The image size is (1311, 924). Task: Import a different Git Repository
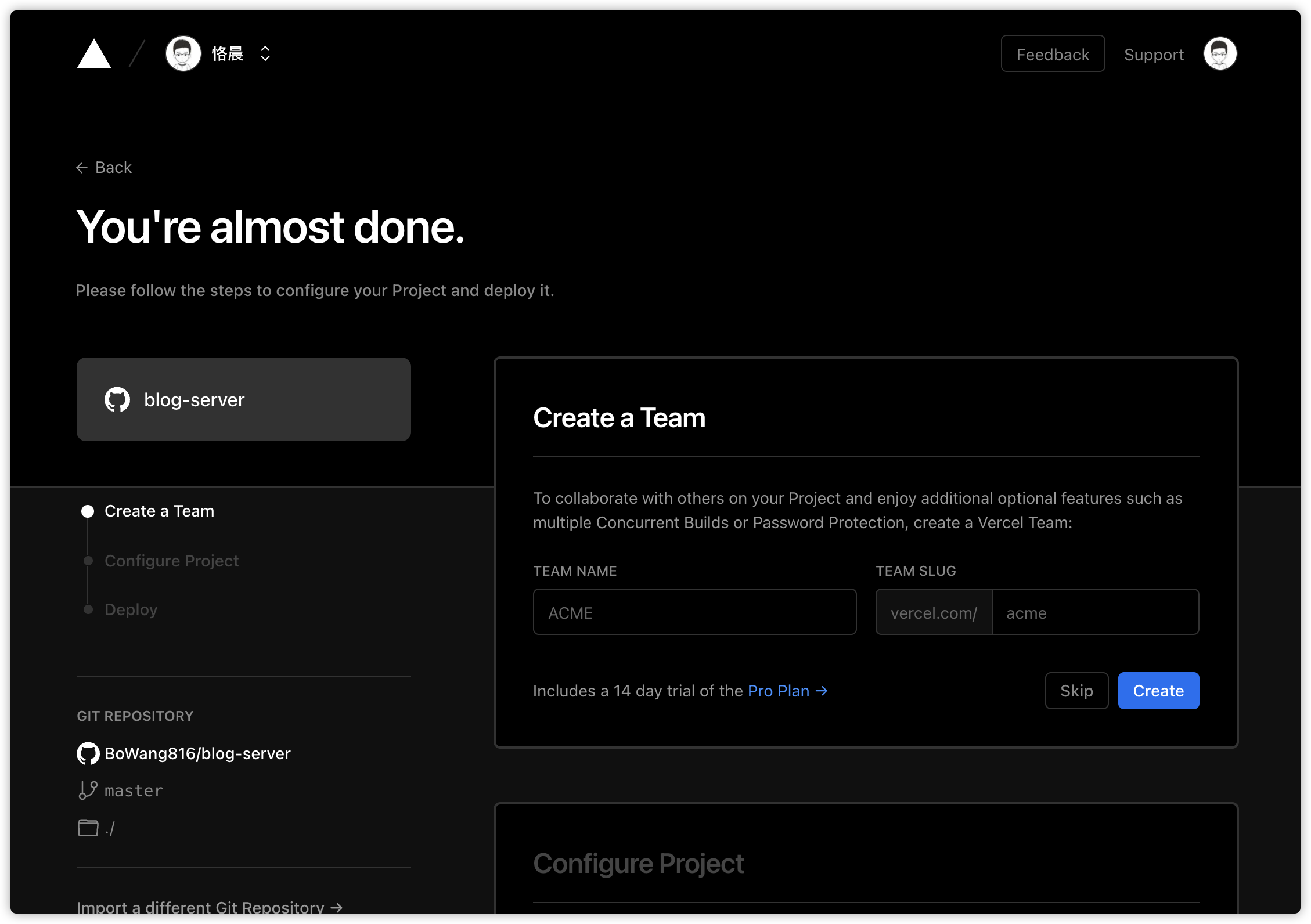point(210,907)
